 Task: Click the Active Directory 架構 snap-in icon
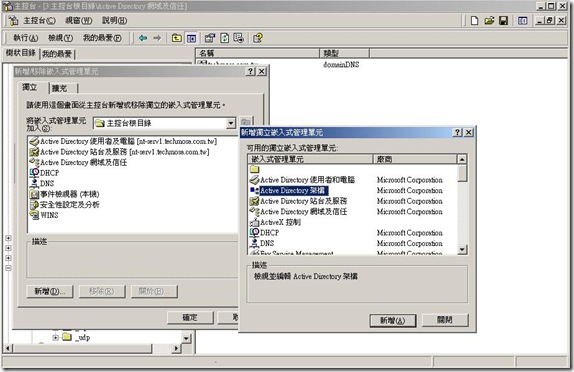254,190
